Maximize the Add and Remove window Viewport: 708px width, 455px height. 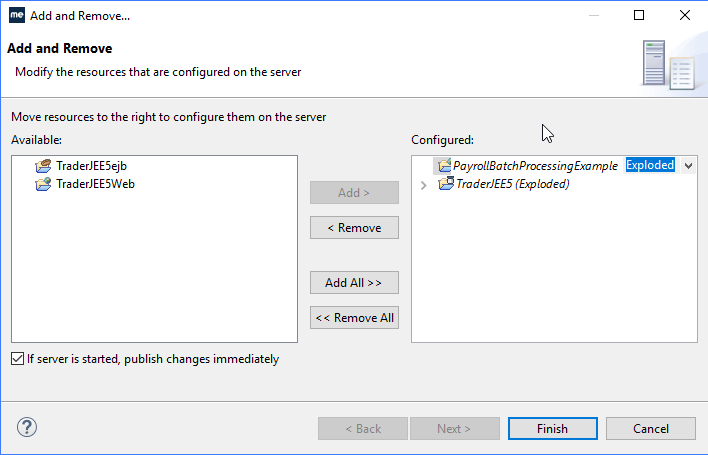coord(639,15)
